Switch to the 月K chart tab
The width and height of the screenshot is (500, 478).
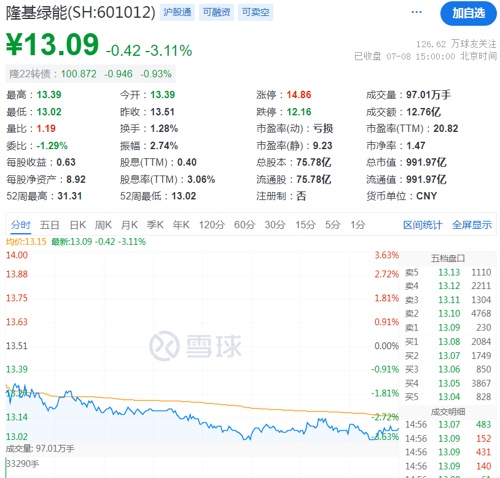[x=129, y=225]
